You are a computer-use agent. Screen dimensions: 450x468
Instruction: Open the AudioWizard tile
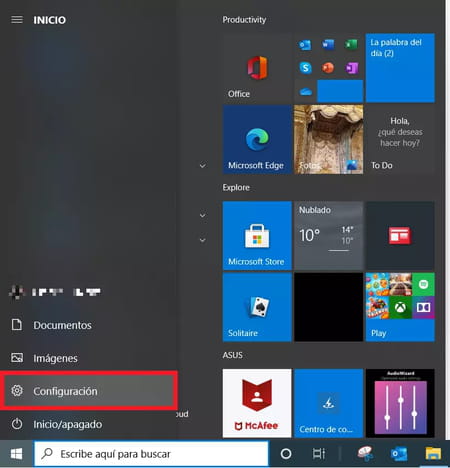tap(400, 403)
